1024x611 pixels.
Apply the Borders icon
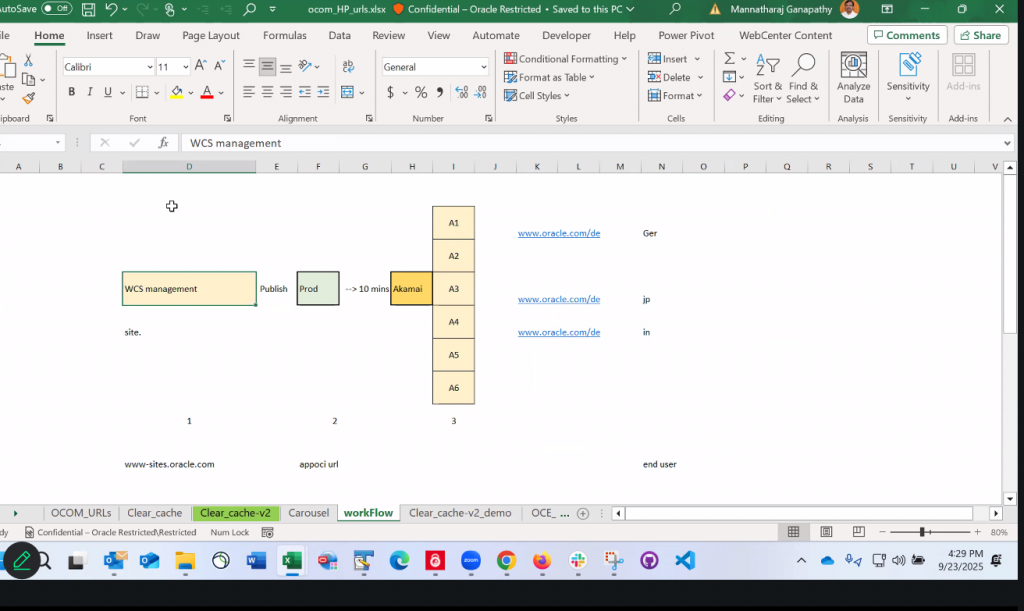(x=142, y=92)
